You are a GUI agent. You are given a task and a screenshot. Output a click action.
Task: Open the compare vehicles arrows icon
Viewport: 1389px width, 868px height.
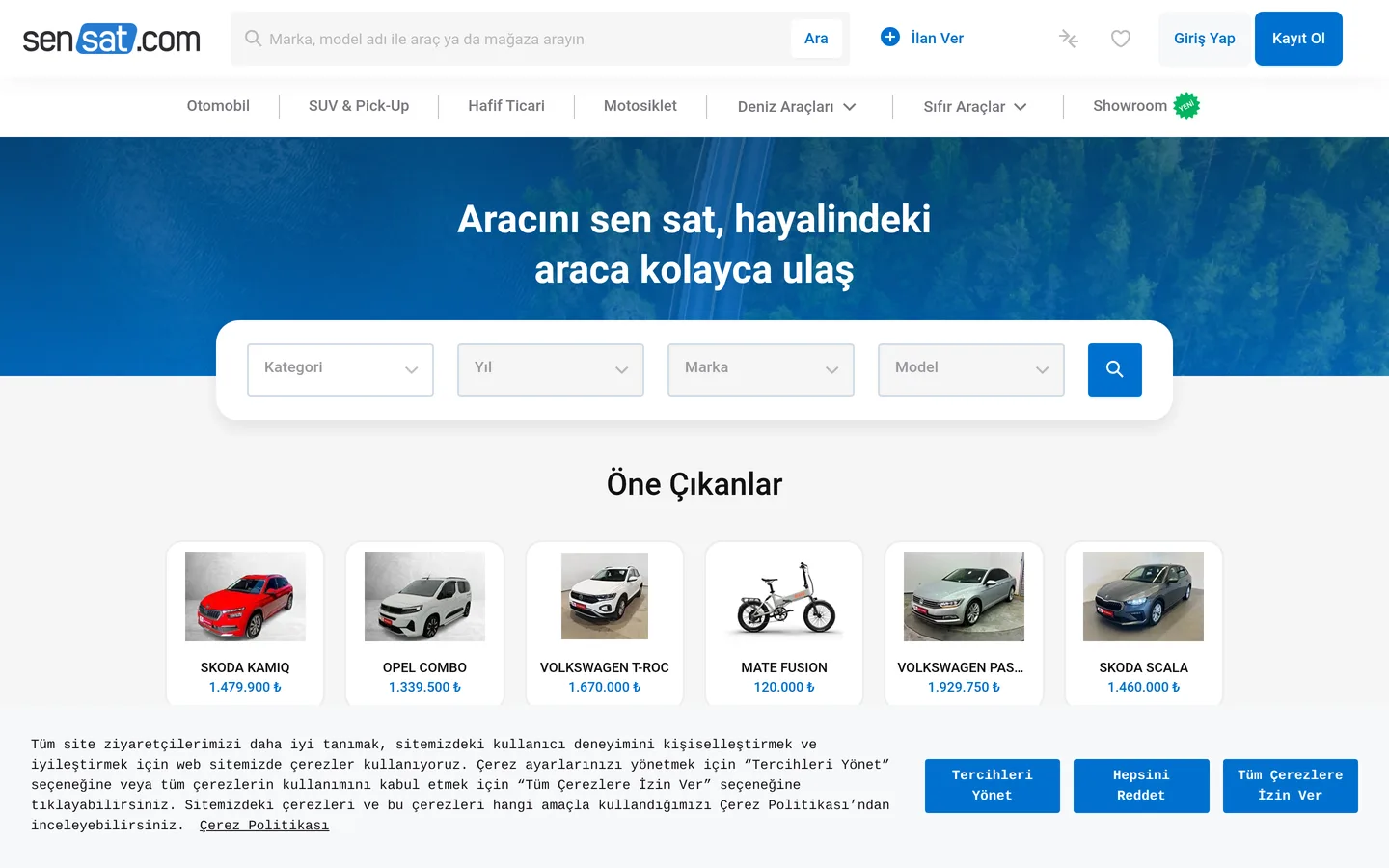1068,39
